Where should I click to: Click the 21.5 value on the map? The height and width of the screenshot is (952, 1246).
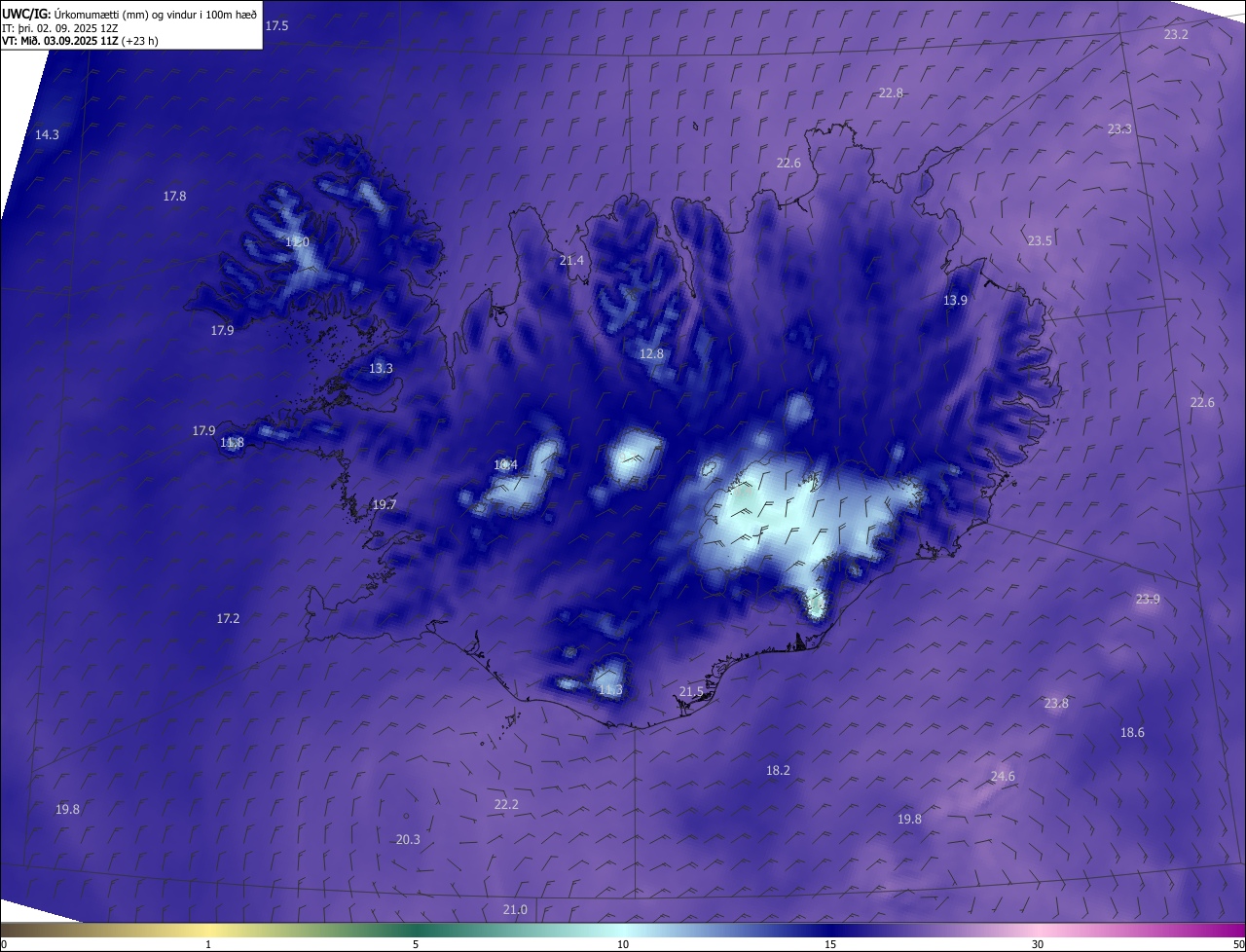coord(691,691)
